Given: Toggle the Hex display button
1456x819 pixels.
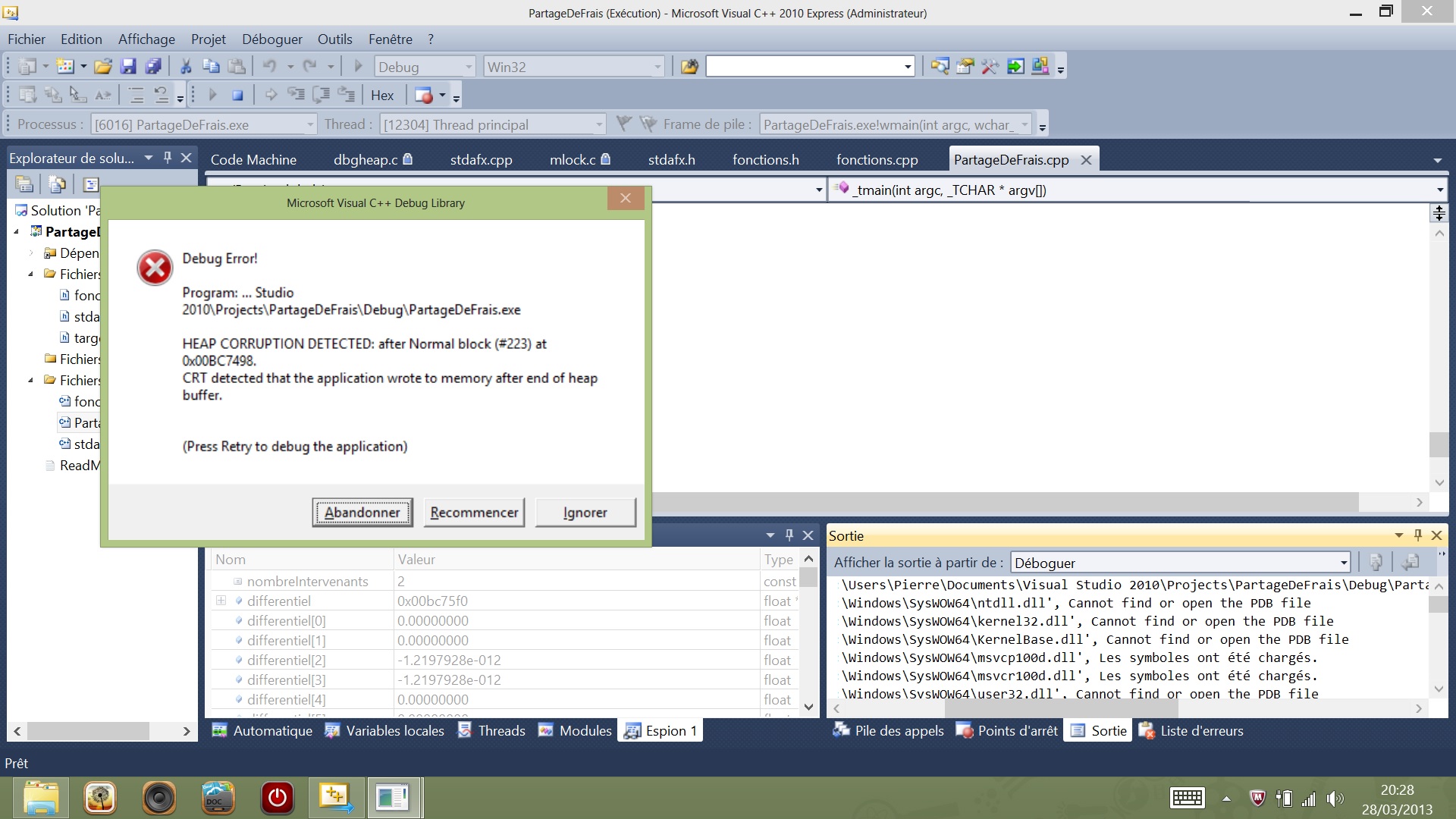Looking at the screenshot, I should 382,95.
